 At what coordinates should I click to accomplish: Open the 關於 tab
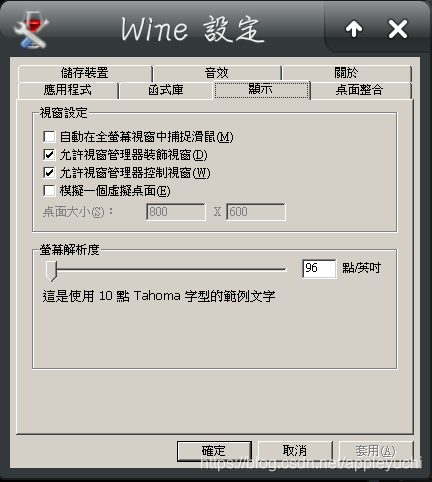pyautogui.click(x=347, y=73)
